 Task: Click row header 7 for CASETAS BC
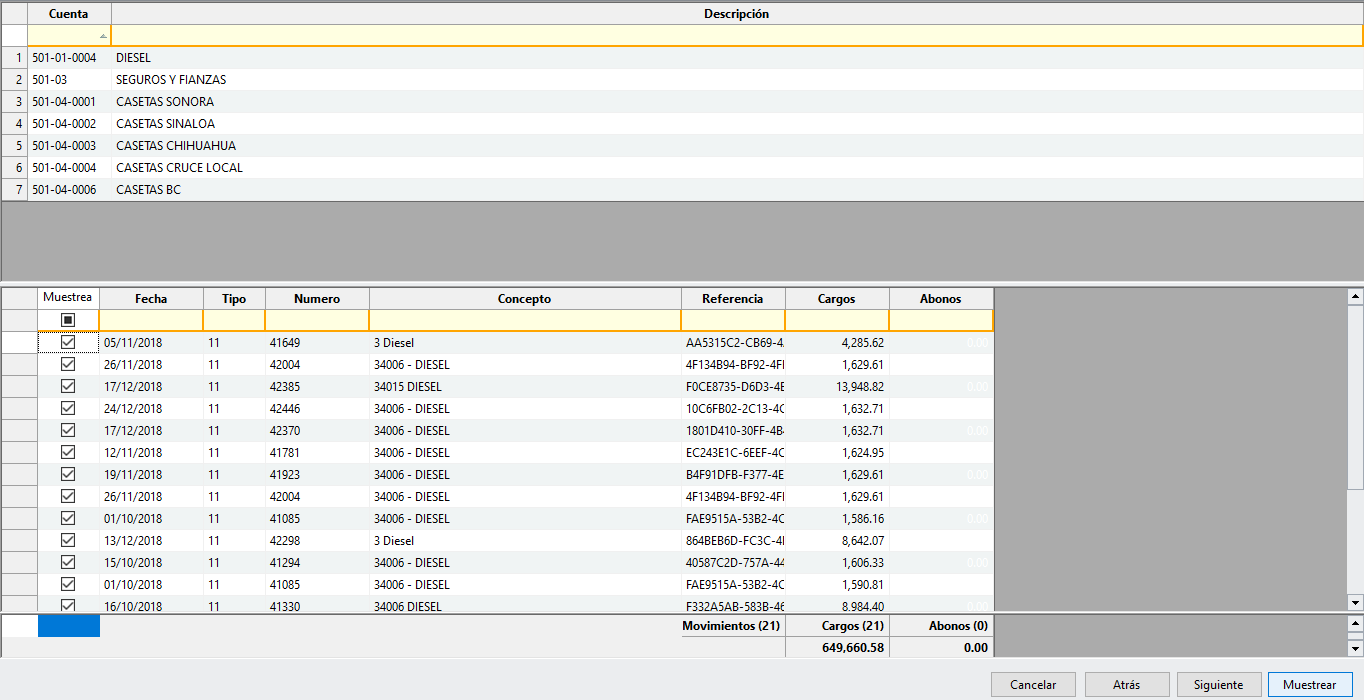click(14, 190)
